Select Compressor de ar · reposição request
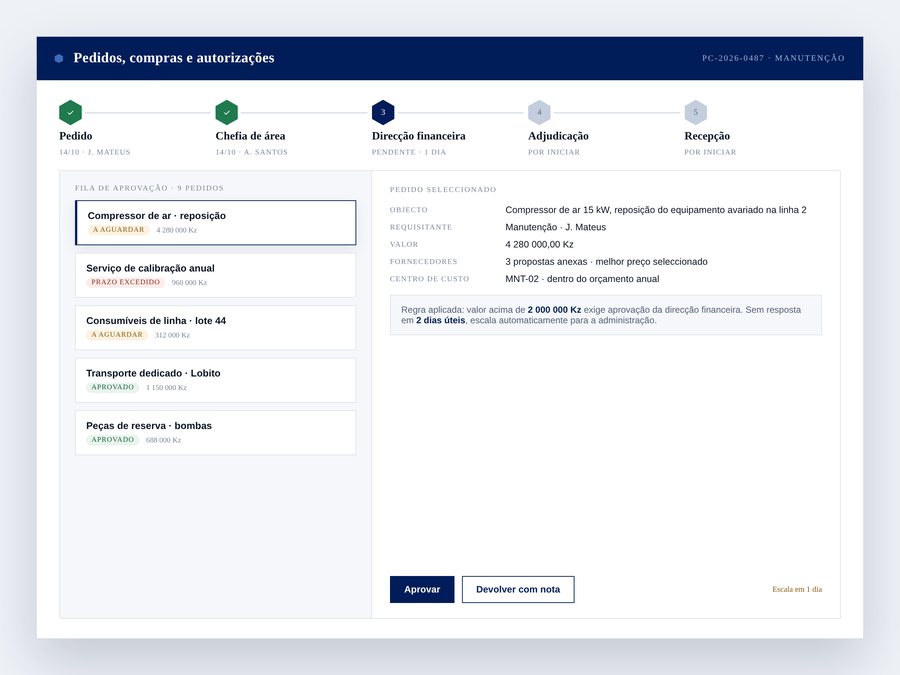Screen dimensions: 900x675 click(x=216, y=223)
